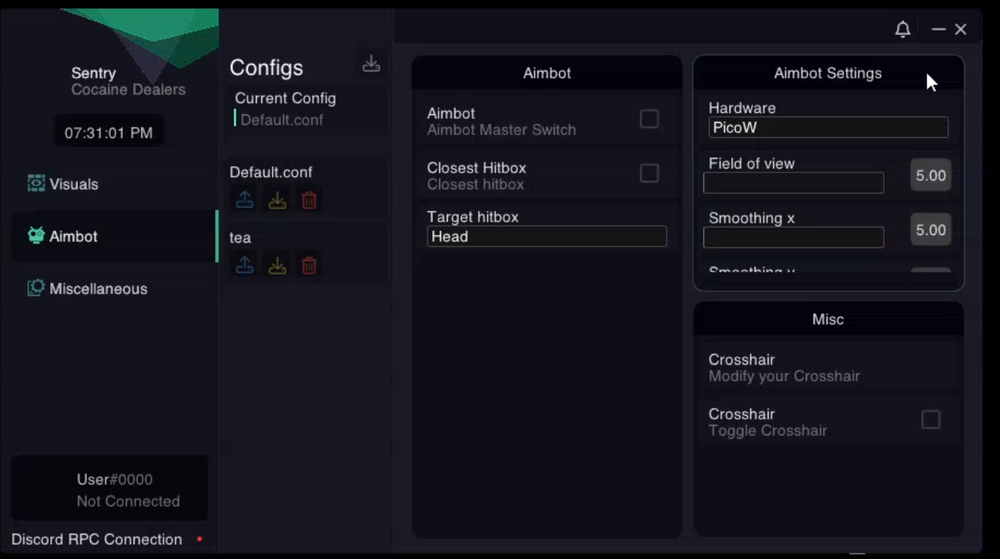Delete the tea config
The height and width of the screenshot is (559, 1000).
pyautogui.click(x=309, y=265)
